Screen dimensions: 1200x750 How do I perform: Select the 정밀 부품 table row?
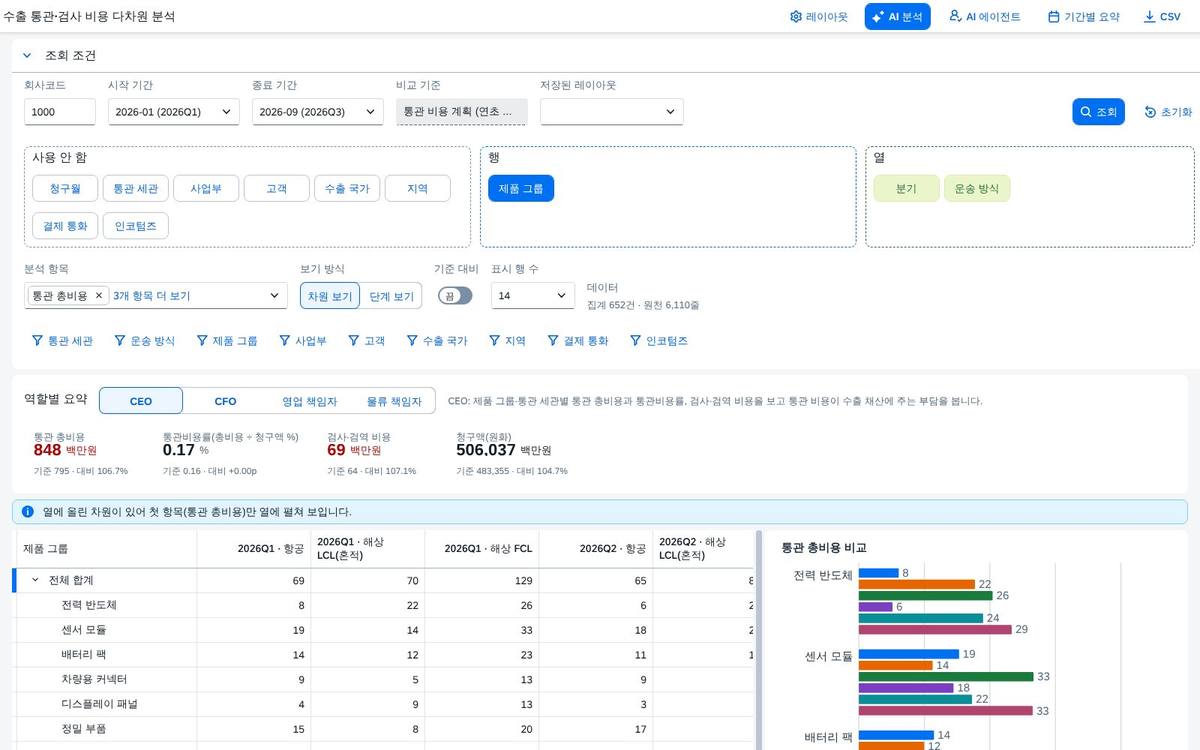383,729
